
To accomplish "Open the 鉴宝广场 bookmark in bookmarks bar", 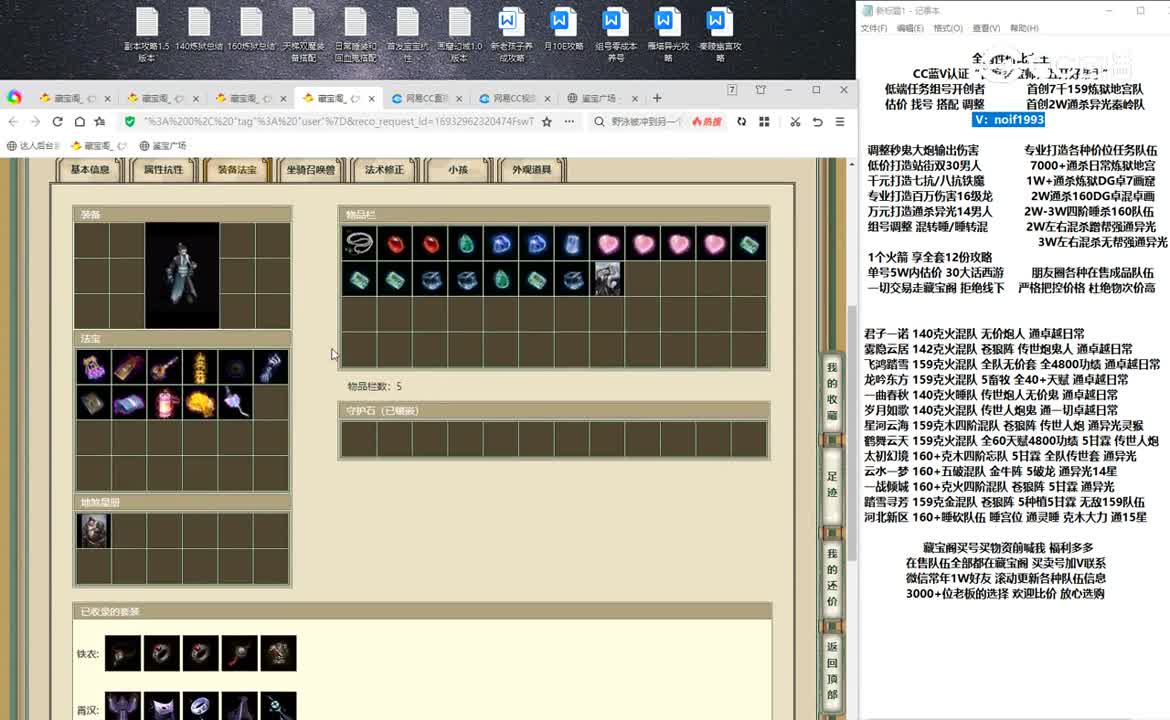I will pos(163,145).
